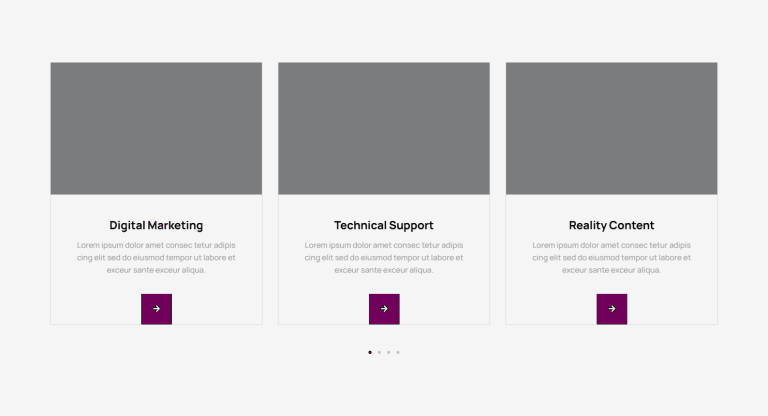Open the Technical Support heading link
Screen dimensions: 768x416
tap(384, 225)
